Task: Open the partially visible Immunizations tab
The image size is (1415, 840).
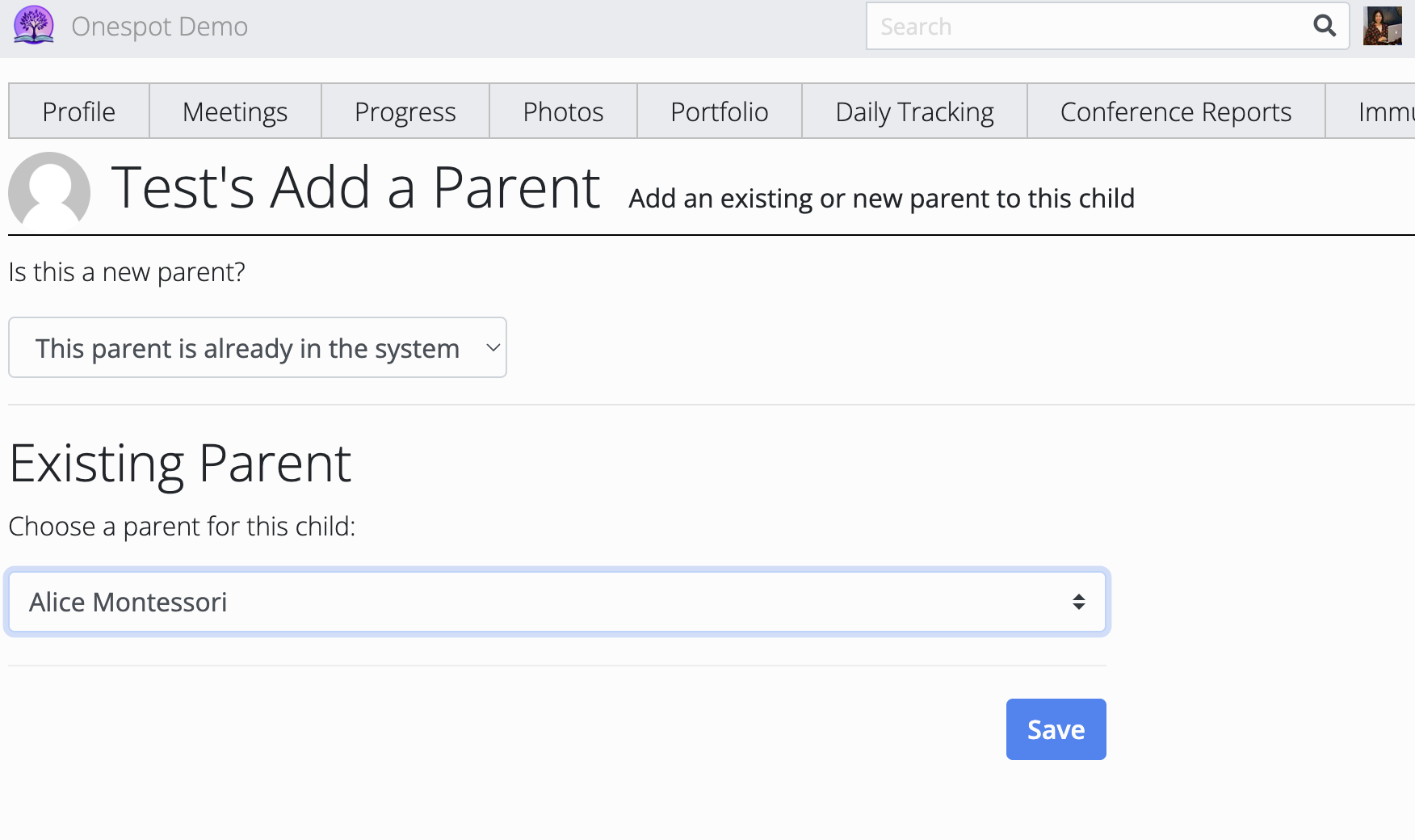Action: tap(1383, 111)
